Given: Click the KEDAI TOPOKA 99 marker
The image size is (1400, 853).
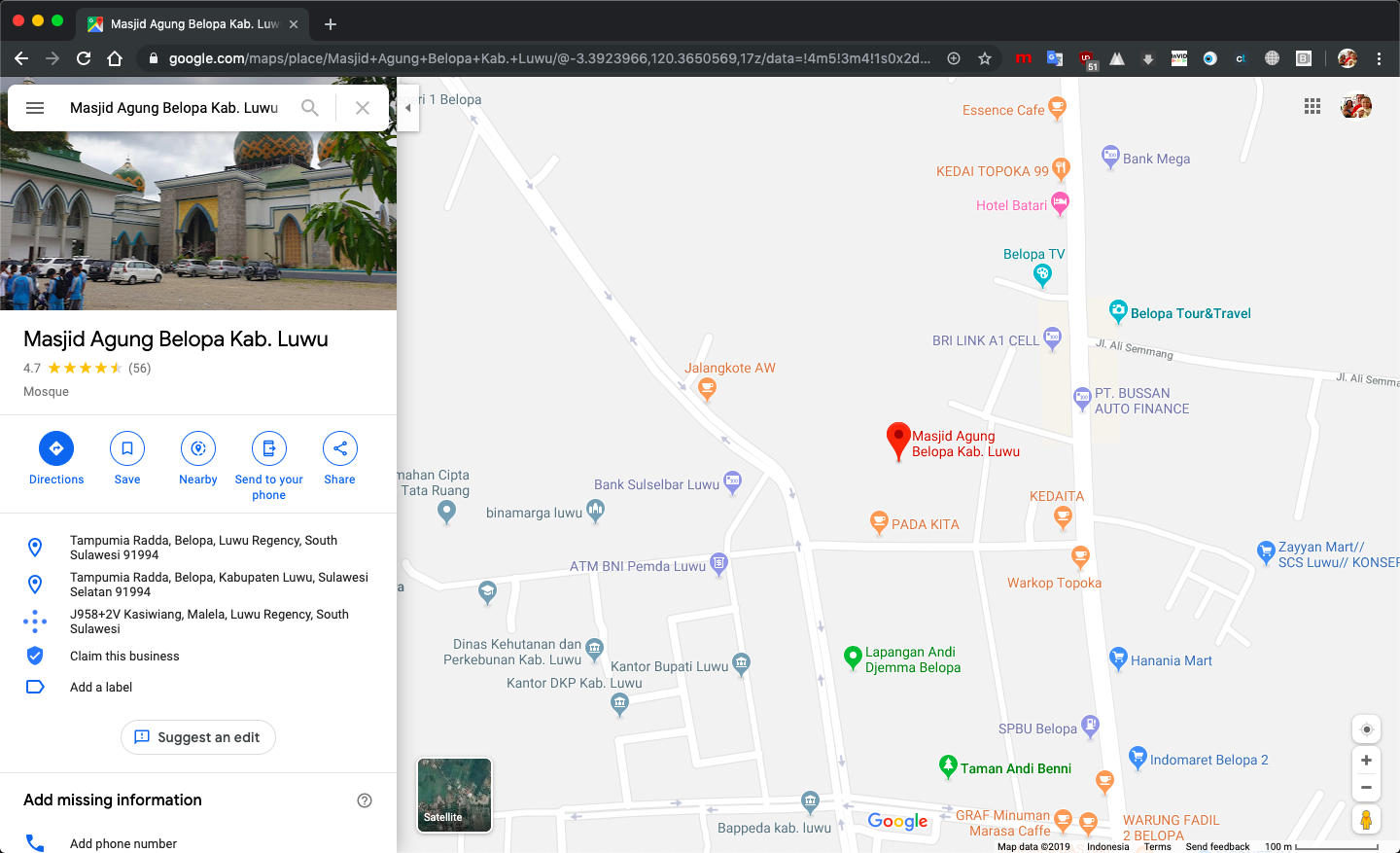Looking at the screenshot, I should point(1061,169).
